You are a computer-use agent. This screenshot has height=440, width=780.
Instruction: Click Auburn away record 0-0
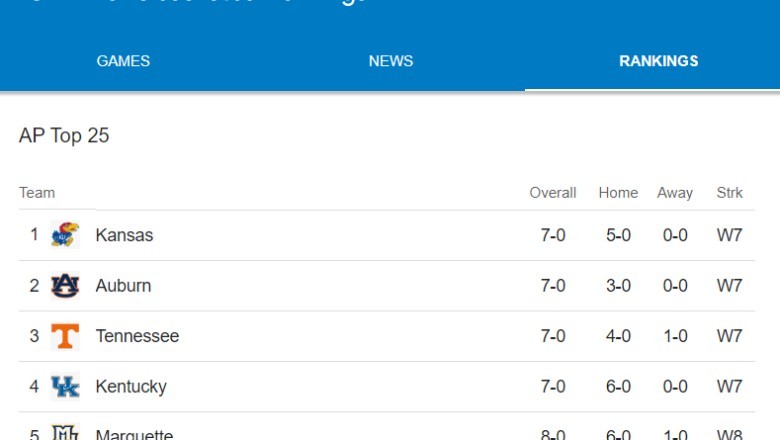point(675,285)
